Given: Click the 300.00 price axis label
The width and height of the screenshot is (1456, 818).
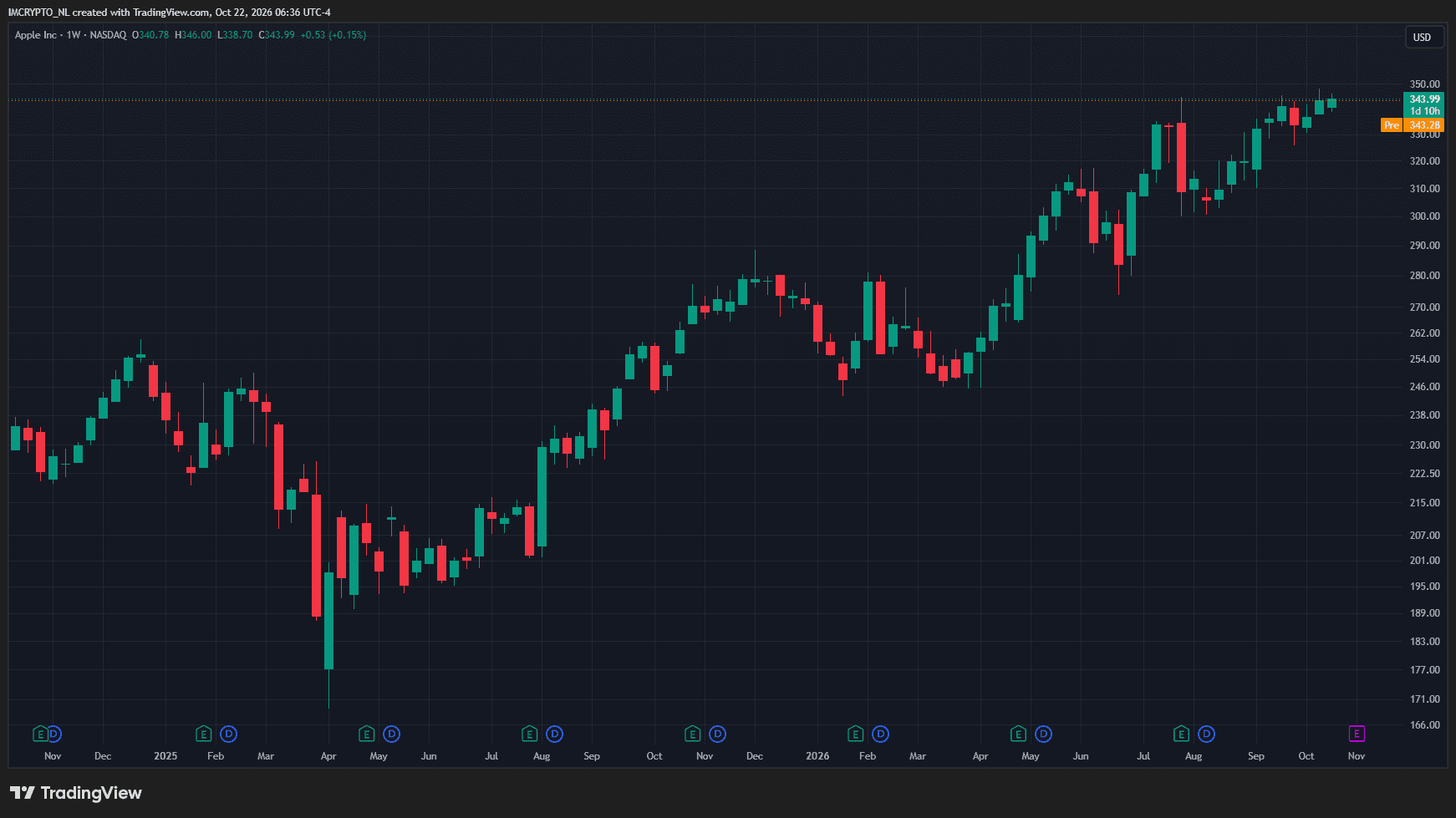Looking at the screenshot, I should pos(1425,216).
